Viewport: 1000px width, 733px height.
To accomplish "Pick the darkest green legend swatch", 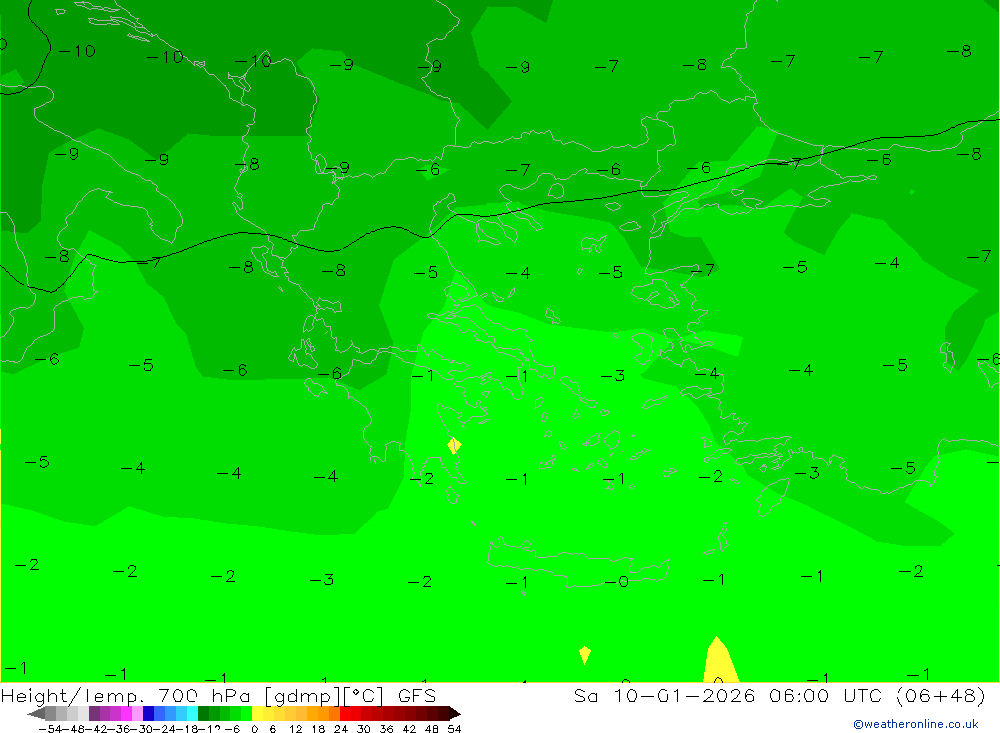I will (x=203, y=714).
